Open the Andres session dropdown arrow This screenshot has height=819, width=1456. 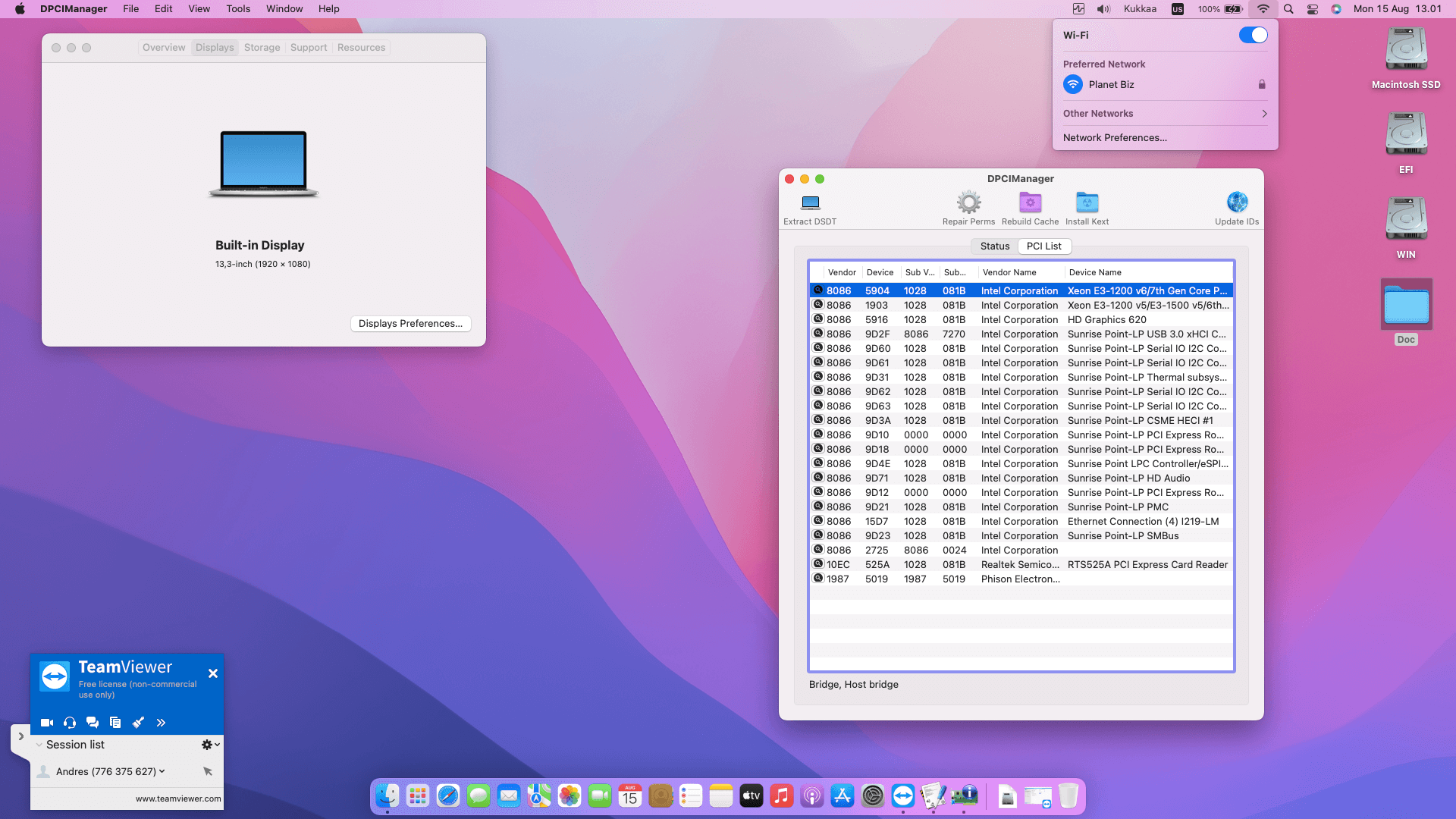click(x=162, y=771)
